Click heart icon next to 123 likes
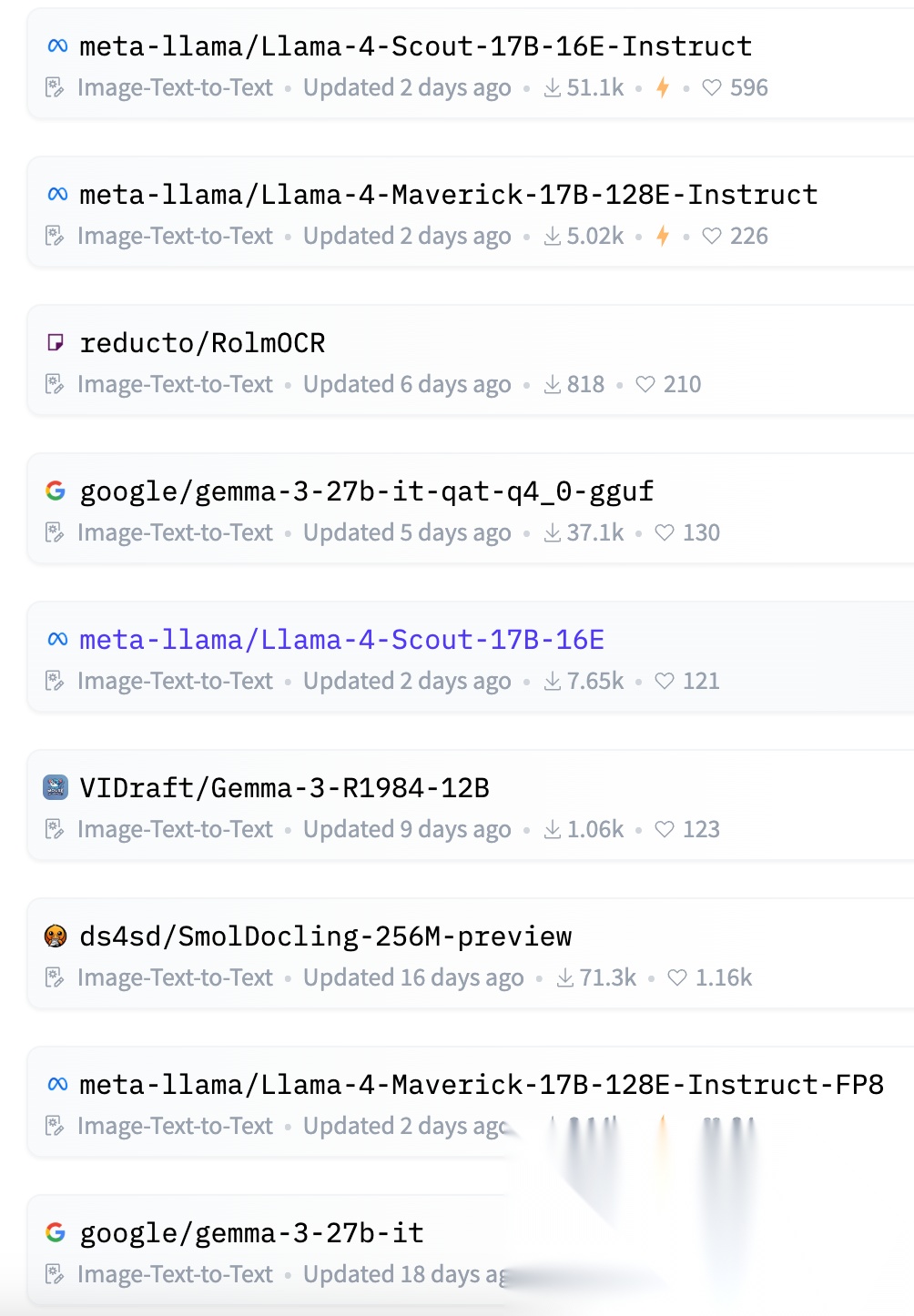 click(665, 830)
